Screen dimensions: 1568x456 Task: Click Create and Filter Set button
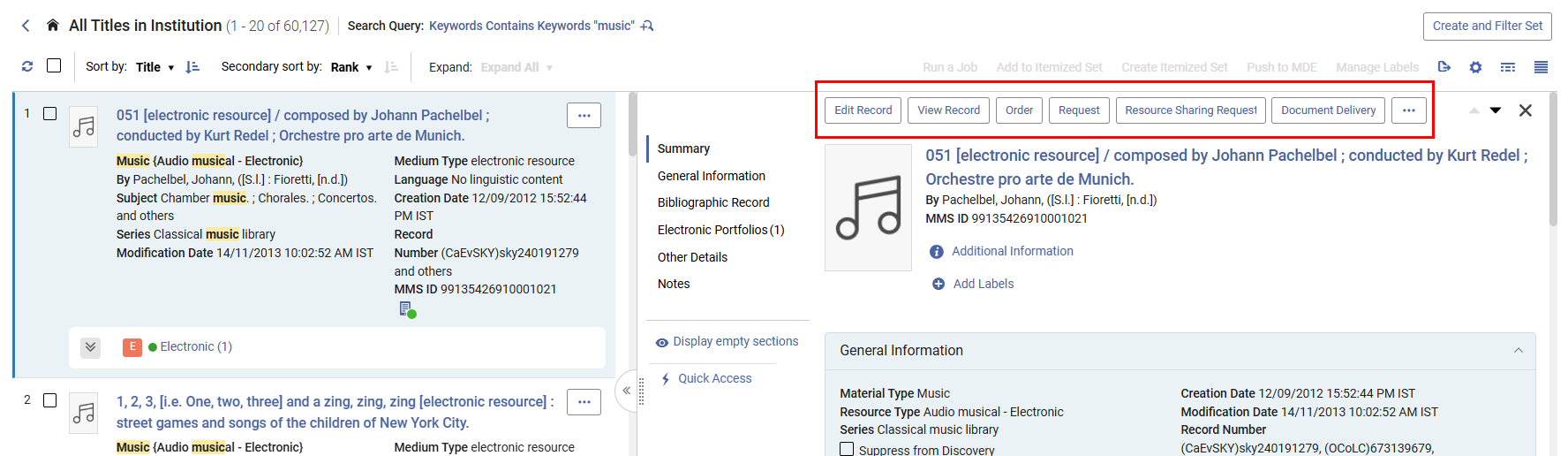(x=1487, y=27)
